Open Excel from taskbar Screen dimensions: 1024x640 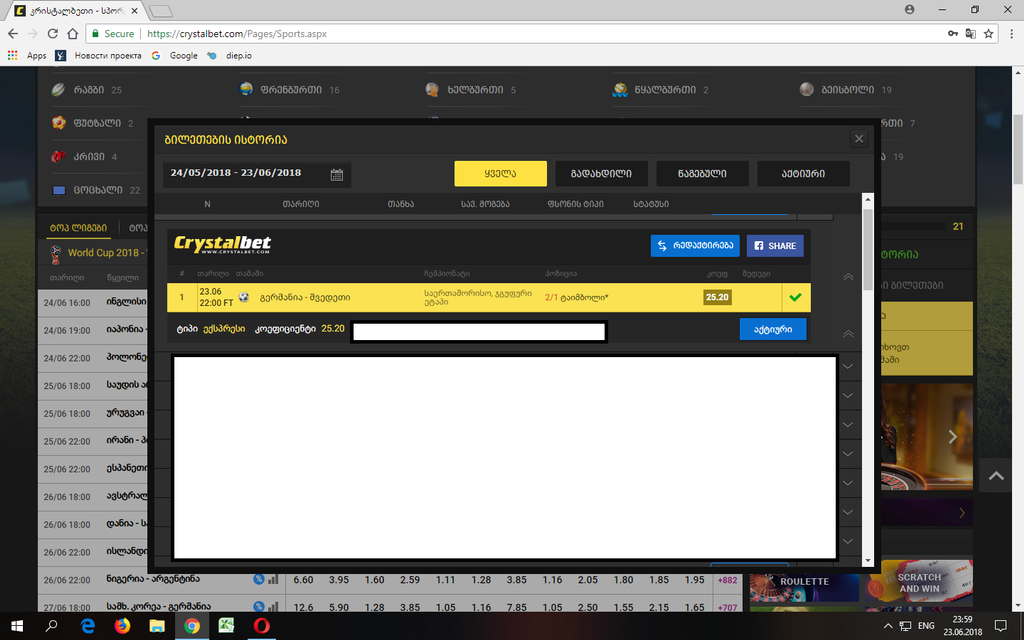tap(227, 626)
